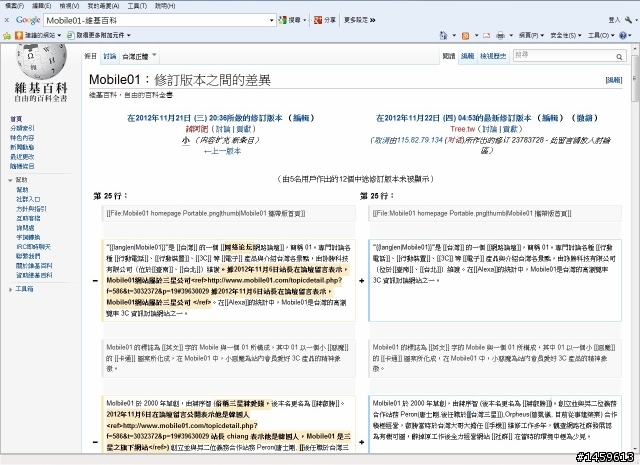Click the 115.82.79.134 IP address link

point(419,140)
